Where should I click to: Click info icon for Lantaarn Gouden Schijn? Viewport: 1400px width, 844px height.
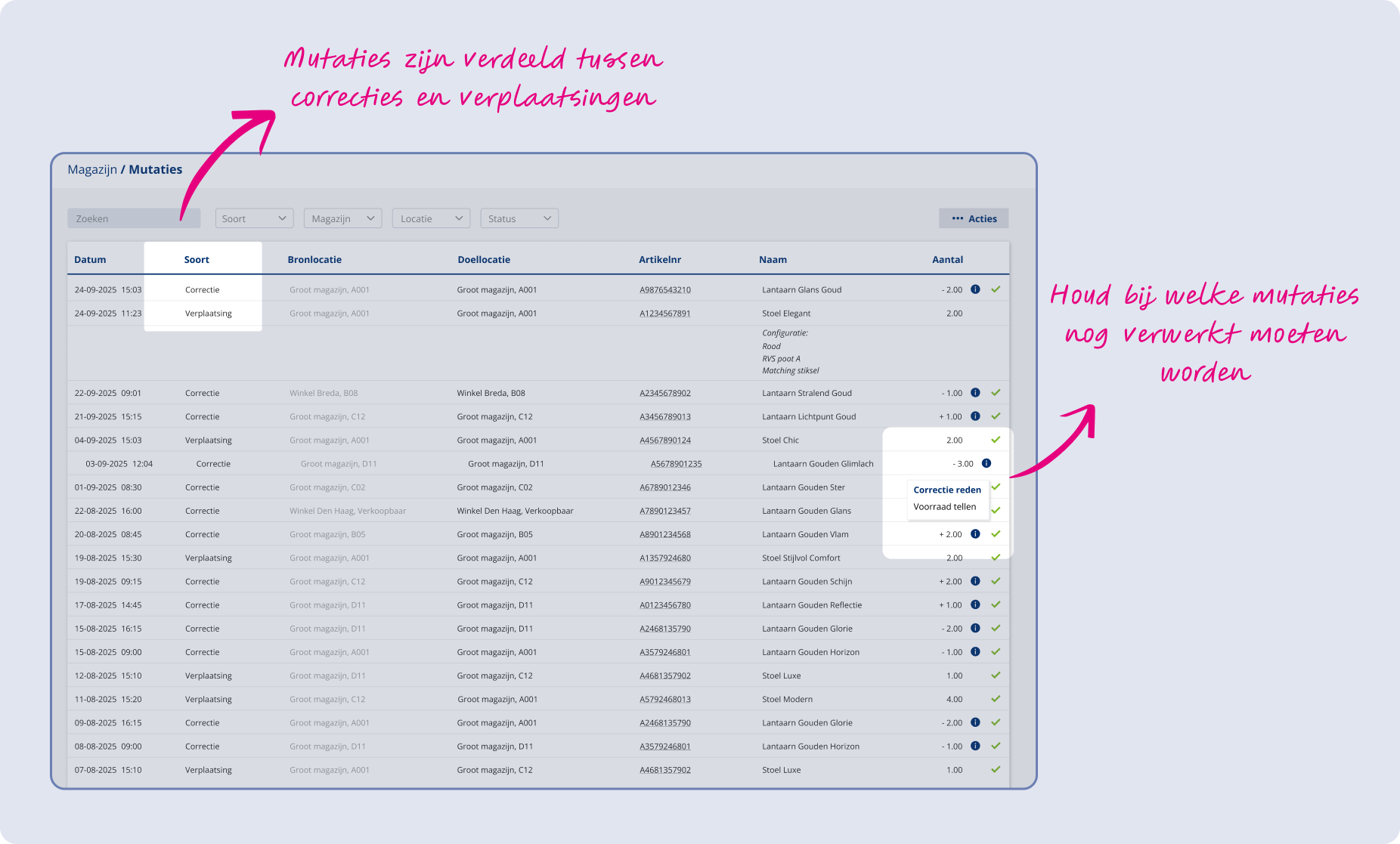pyautogui.click(x=975, y=581)
